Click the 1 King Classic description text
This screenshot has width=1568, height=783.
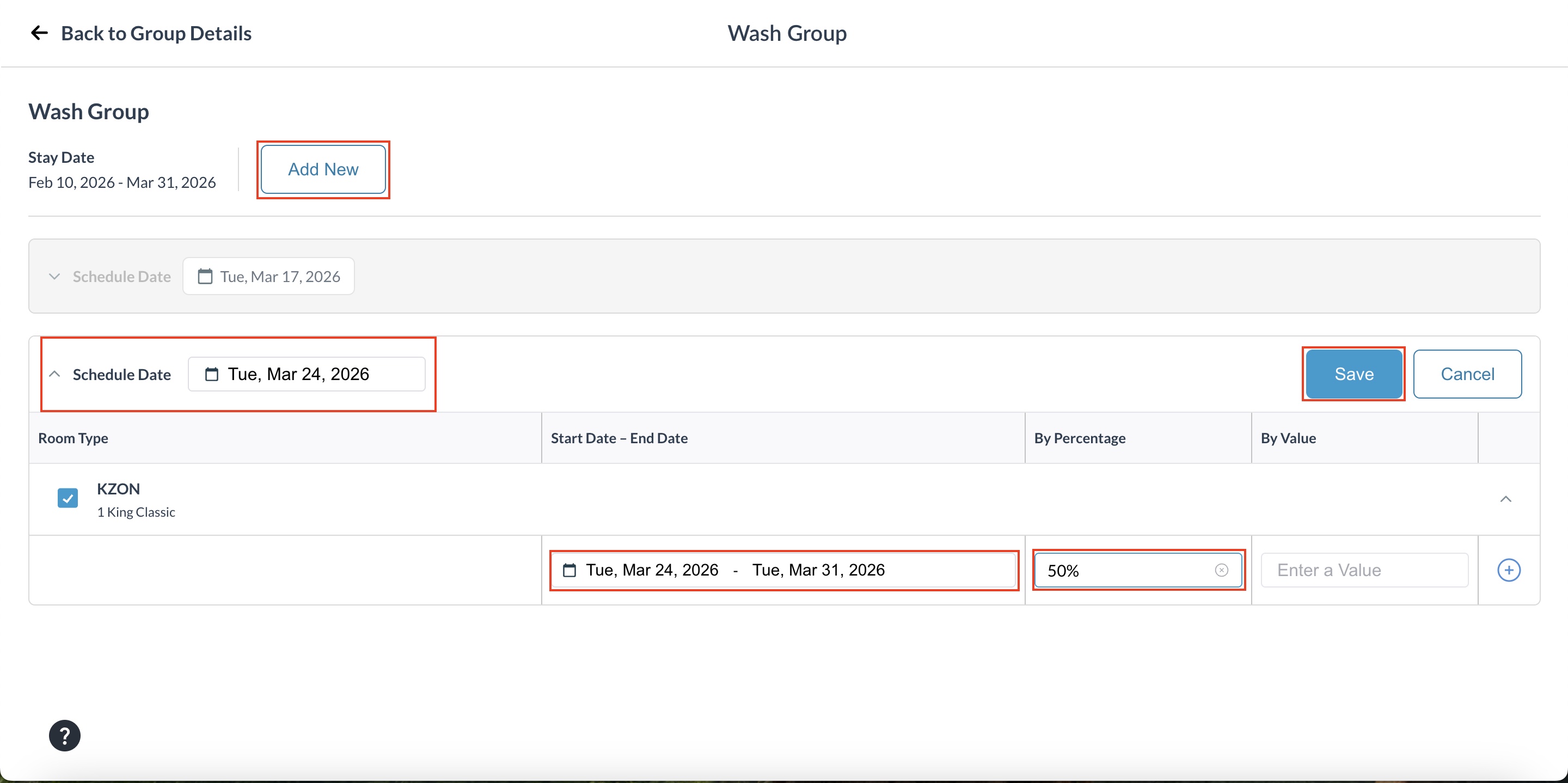coord(136,512)
